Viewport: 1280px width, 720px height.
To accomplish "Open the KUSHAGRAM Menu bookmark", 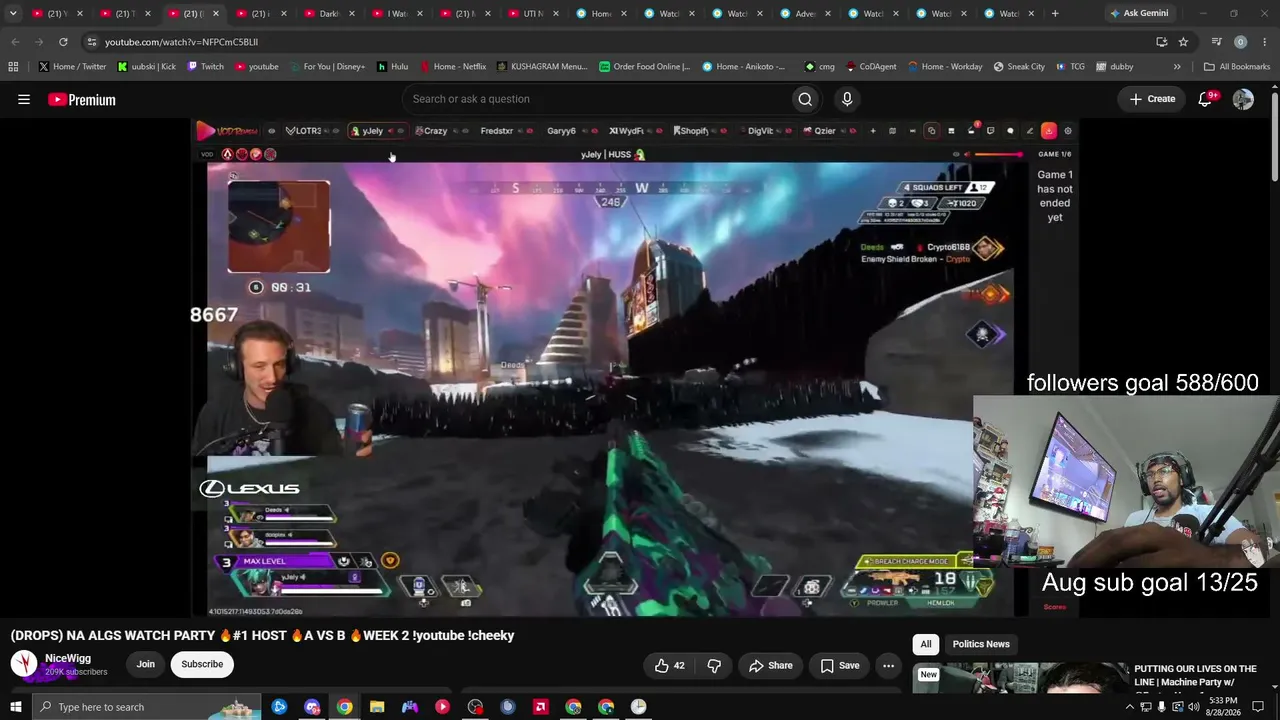I will coord(541,67).
